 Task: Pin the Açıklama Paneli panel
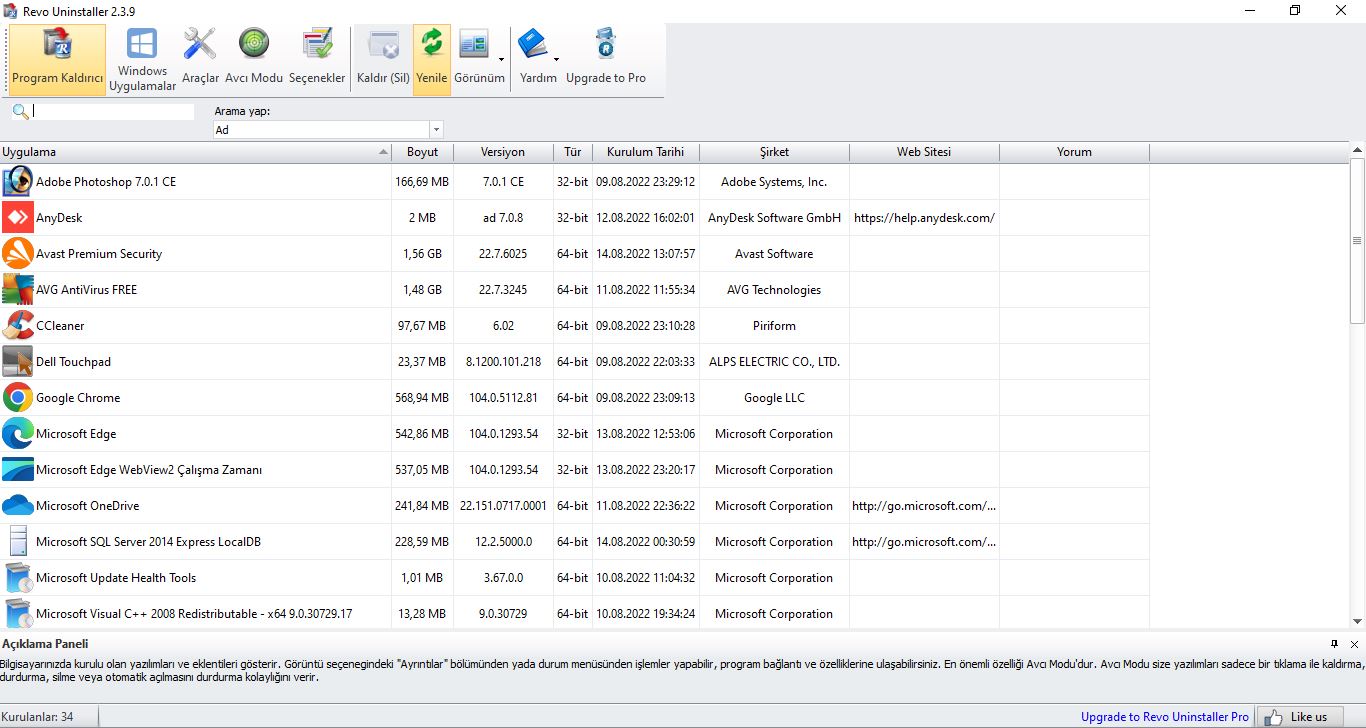pyautogui.click(x=1334, y=644)
